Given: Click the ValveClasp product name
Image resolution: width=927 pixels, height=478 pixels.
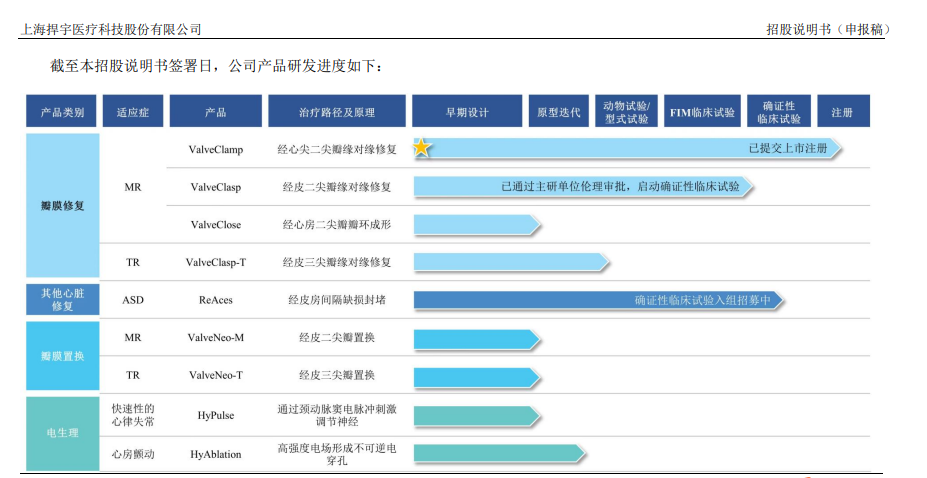Looking at the screenshot, I should coord(215,187).
